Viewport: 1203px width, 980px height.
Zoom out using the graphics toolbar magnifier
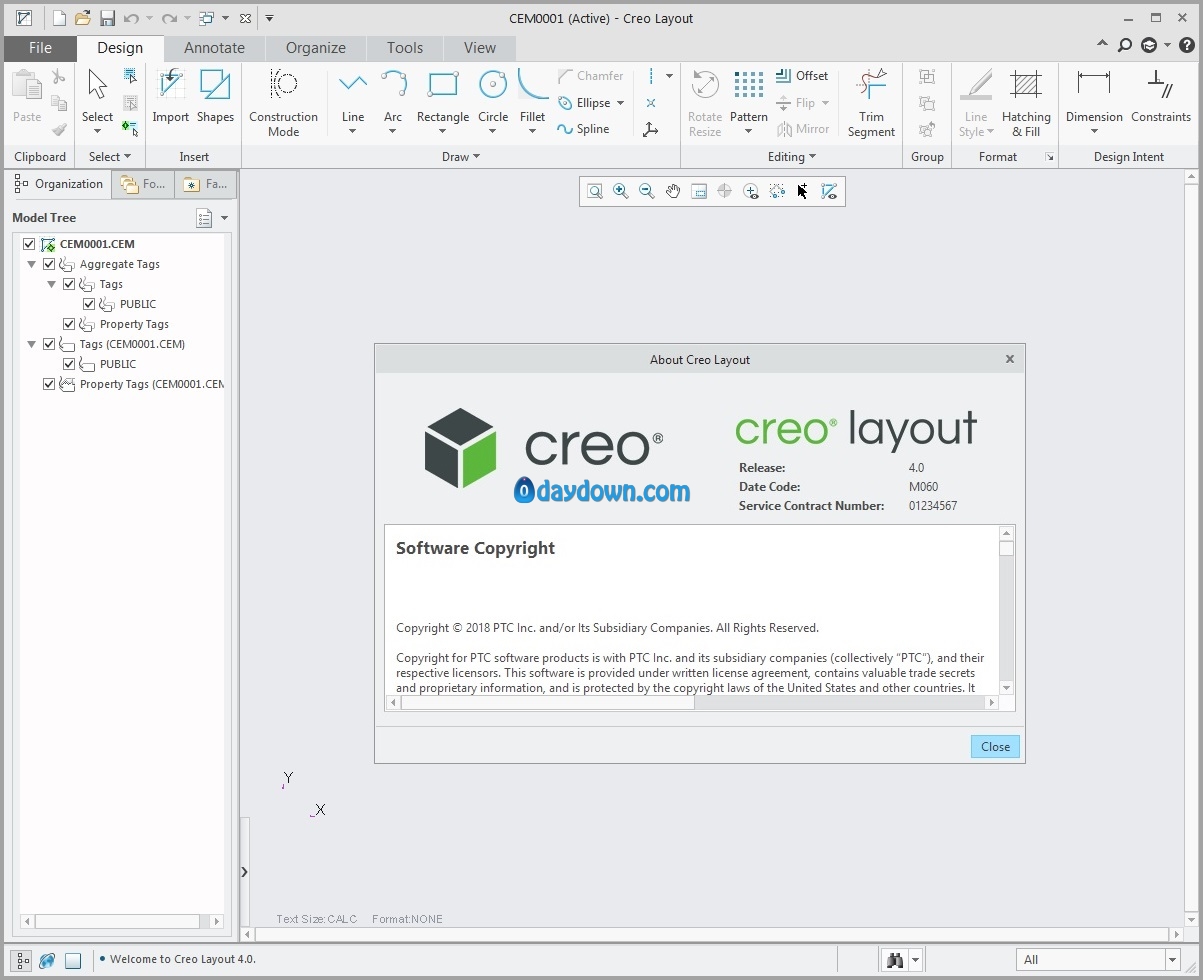click(647, 191)
